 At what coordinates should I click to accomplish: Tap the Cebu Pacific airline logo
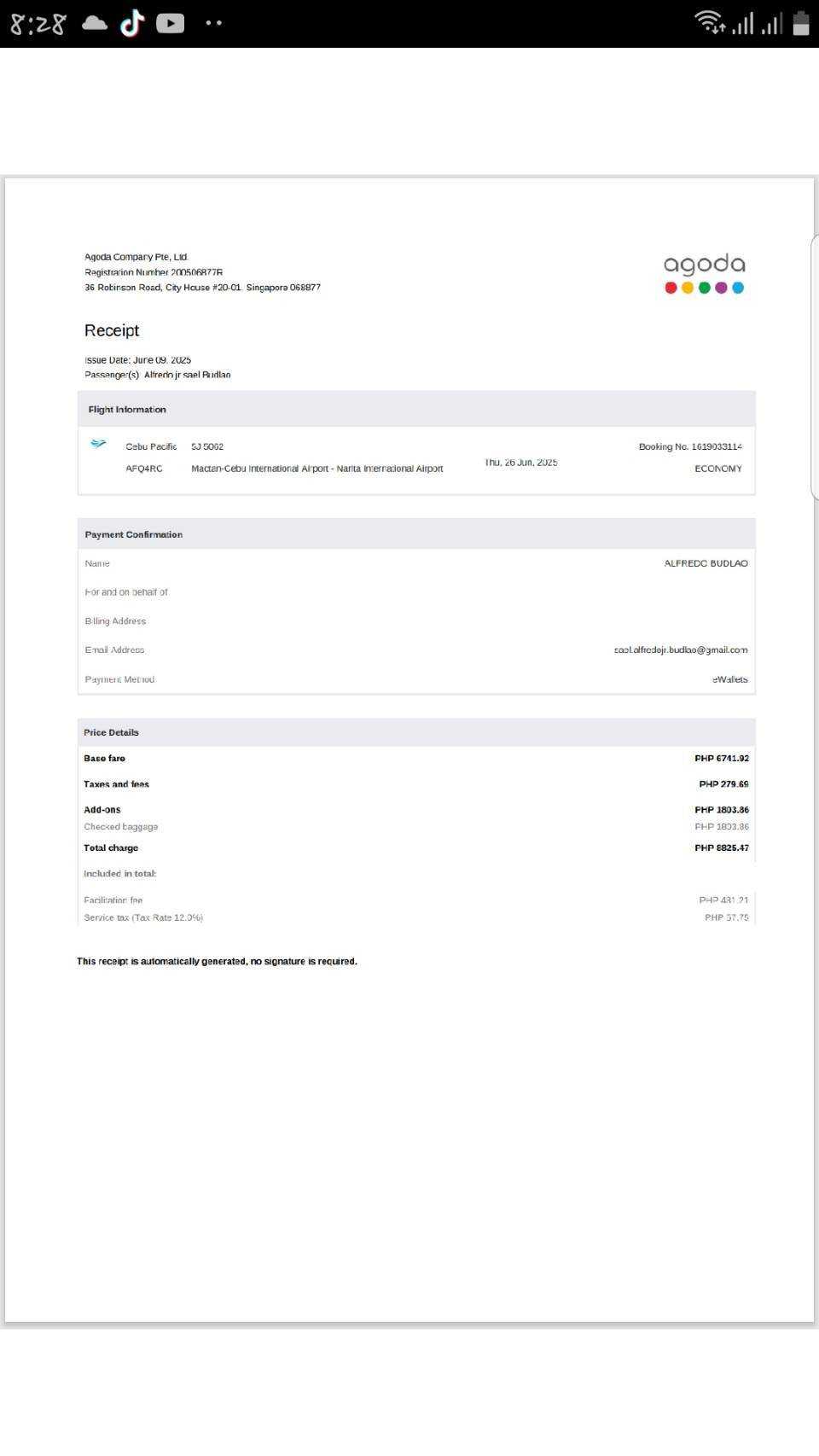(99, 444)
